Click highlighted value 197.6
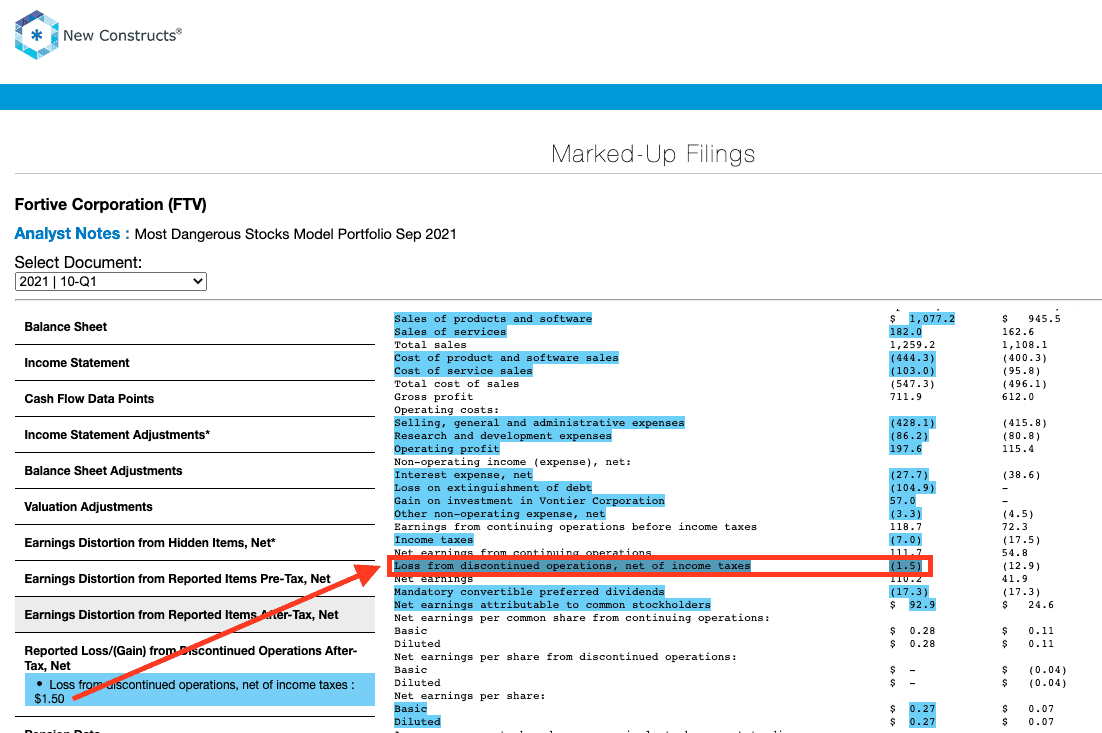This screenshot has height=733, width=1102. pos(906,449)
